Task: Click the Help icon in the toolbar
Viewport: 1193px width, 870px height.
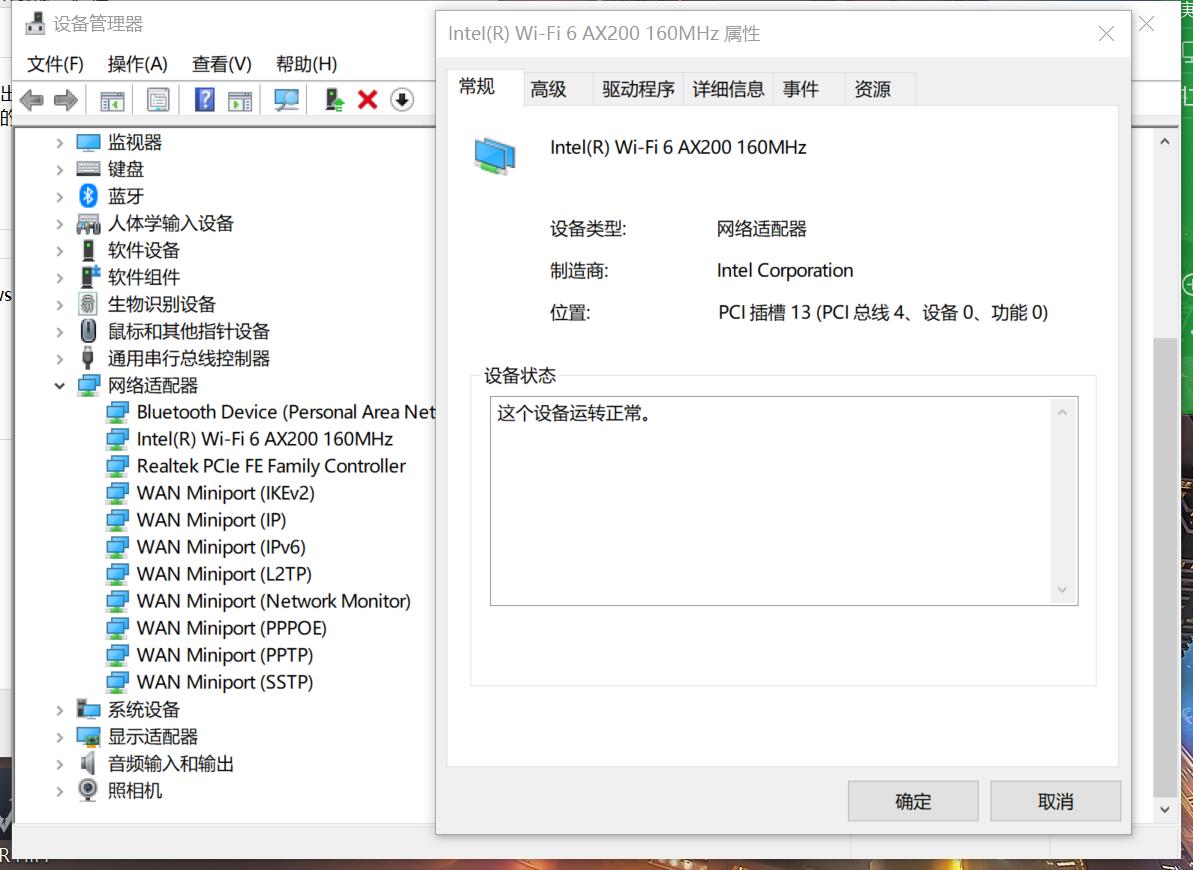Action: click(x=203, y=99)
